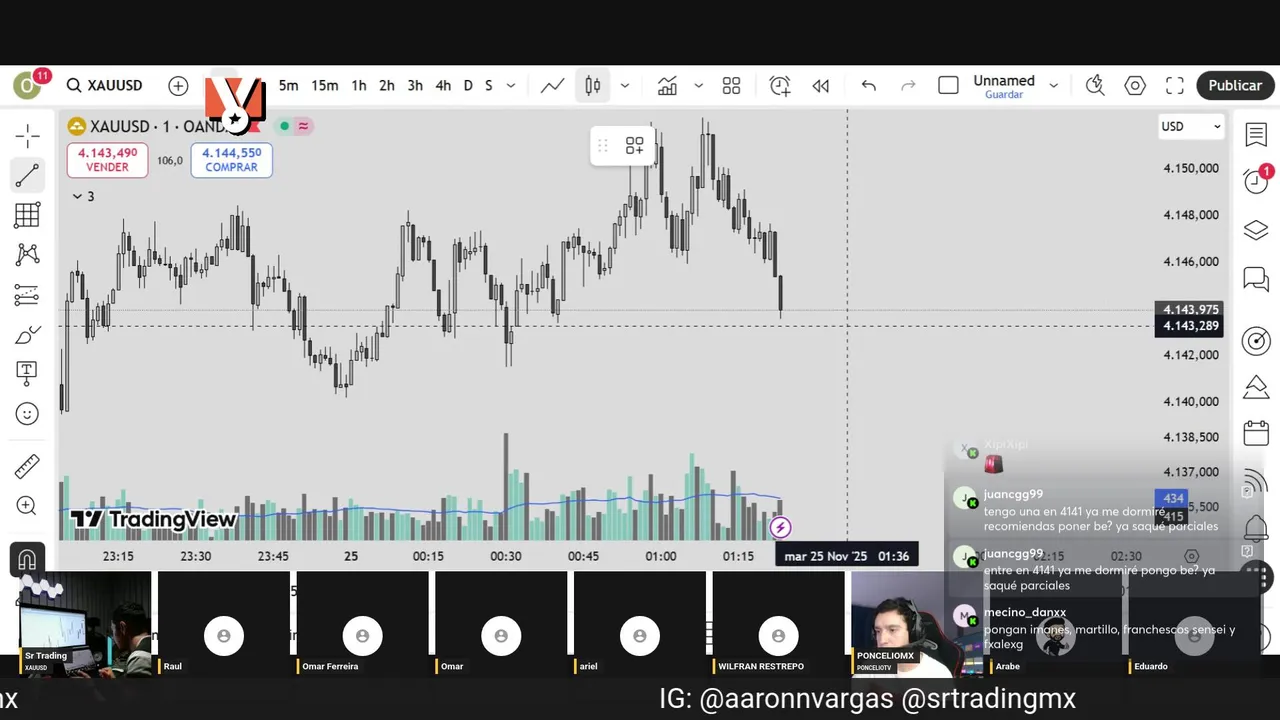Click the VENDER 4.143,490 sell button
The height and width of the screenshot is (720, 1280).
[x=107, y=160]
